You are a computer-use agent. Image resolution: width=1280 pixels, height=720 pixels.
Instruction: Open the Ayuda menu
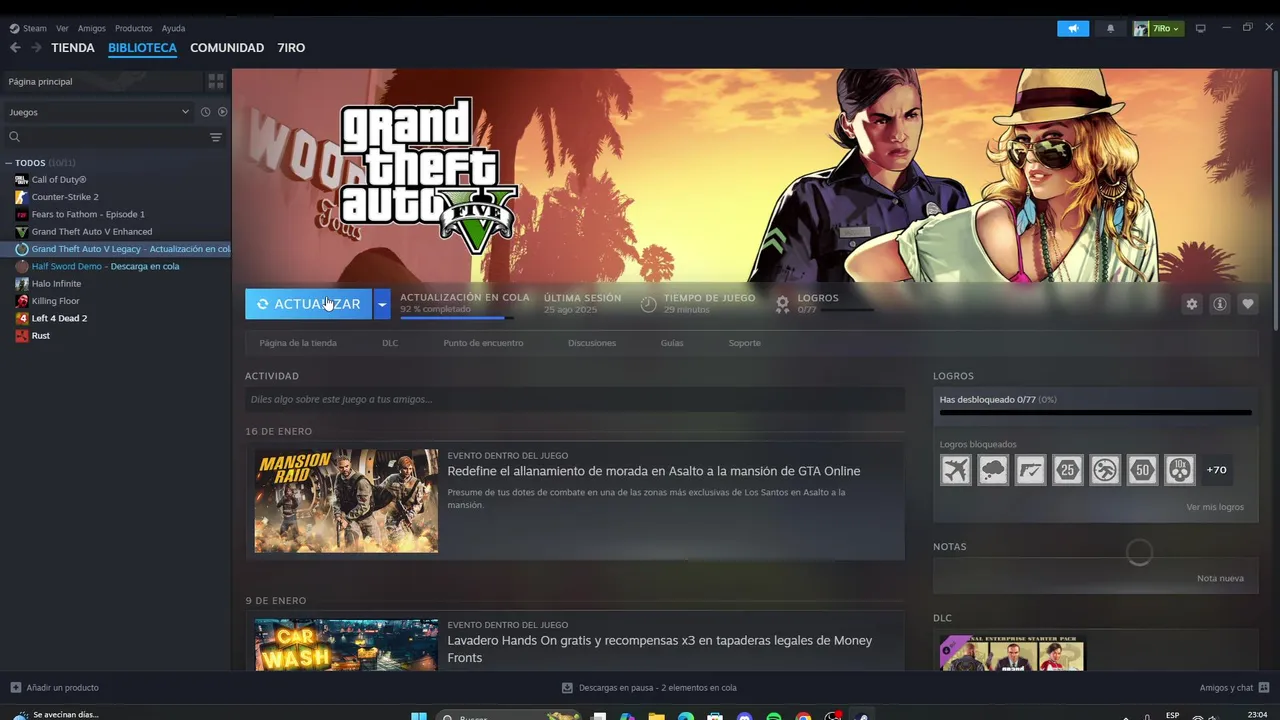(x=173, y=28)
